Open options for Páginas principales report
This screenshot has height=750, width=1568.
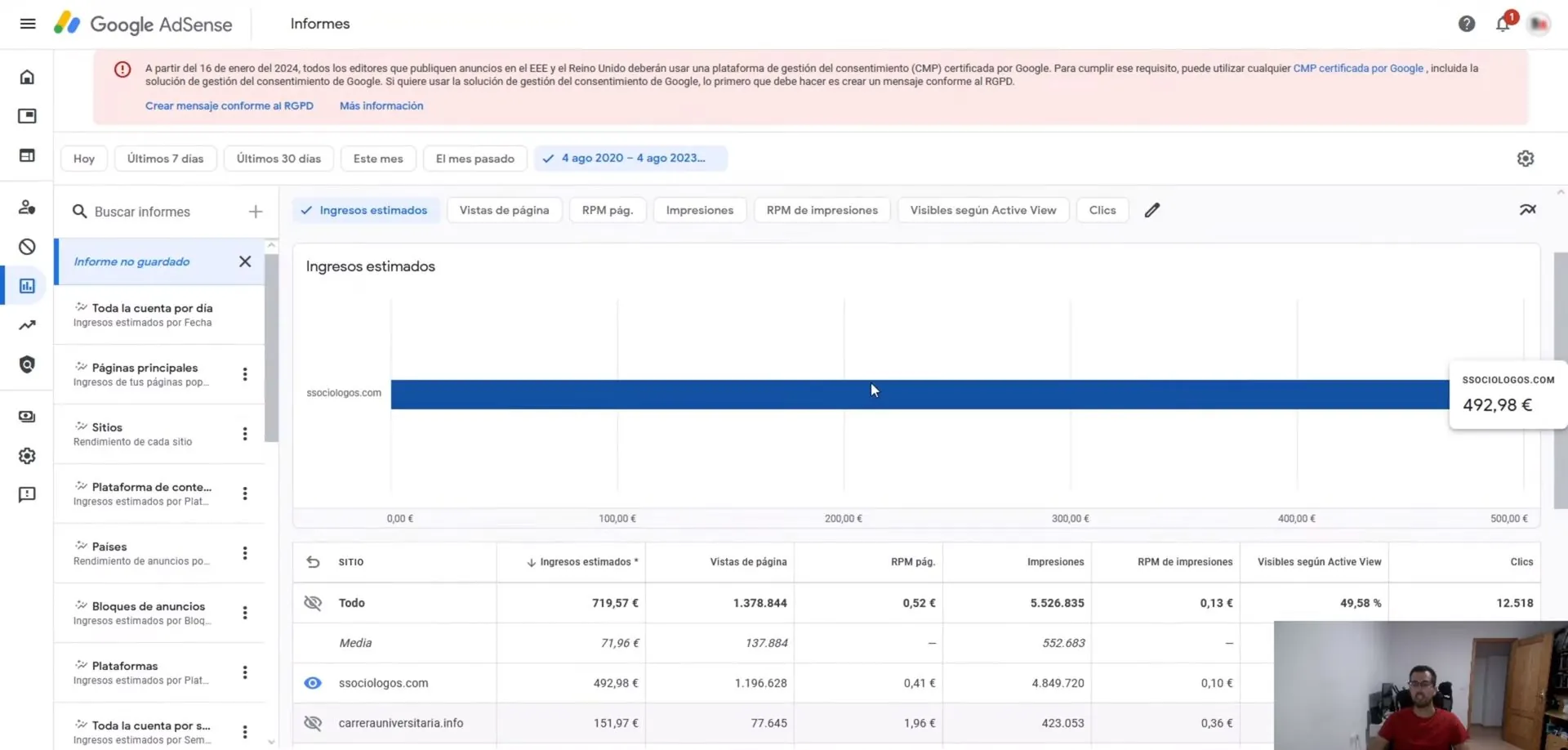(x=245, y=374)
